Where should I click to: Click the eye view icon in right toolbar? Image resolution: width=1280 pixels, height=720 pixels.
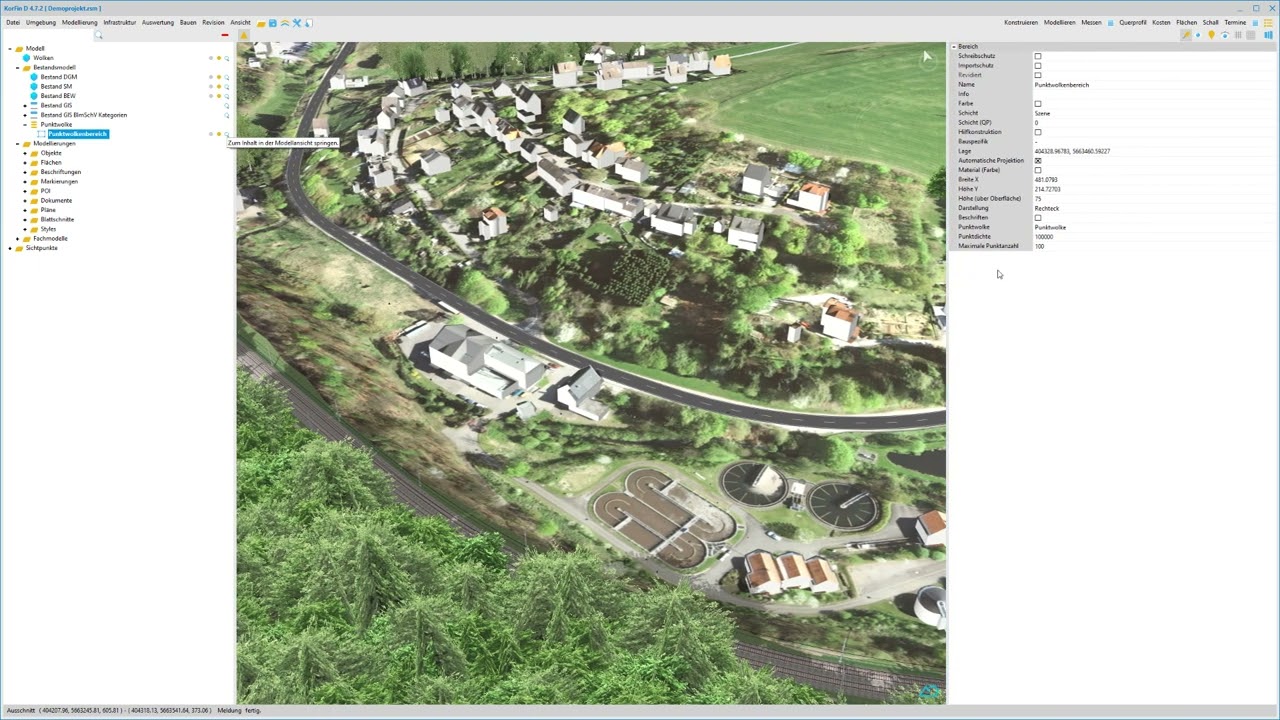tap(1224, 35)
